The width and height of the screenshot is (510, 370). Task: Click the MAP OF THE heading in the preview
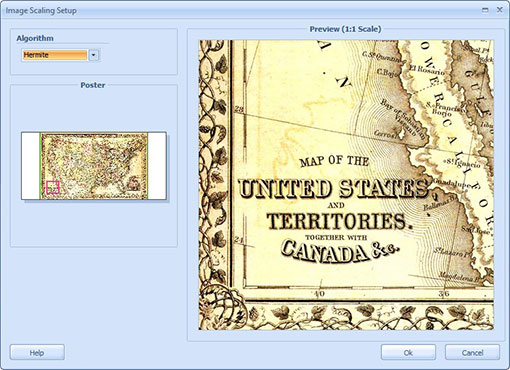334,161
